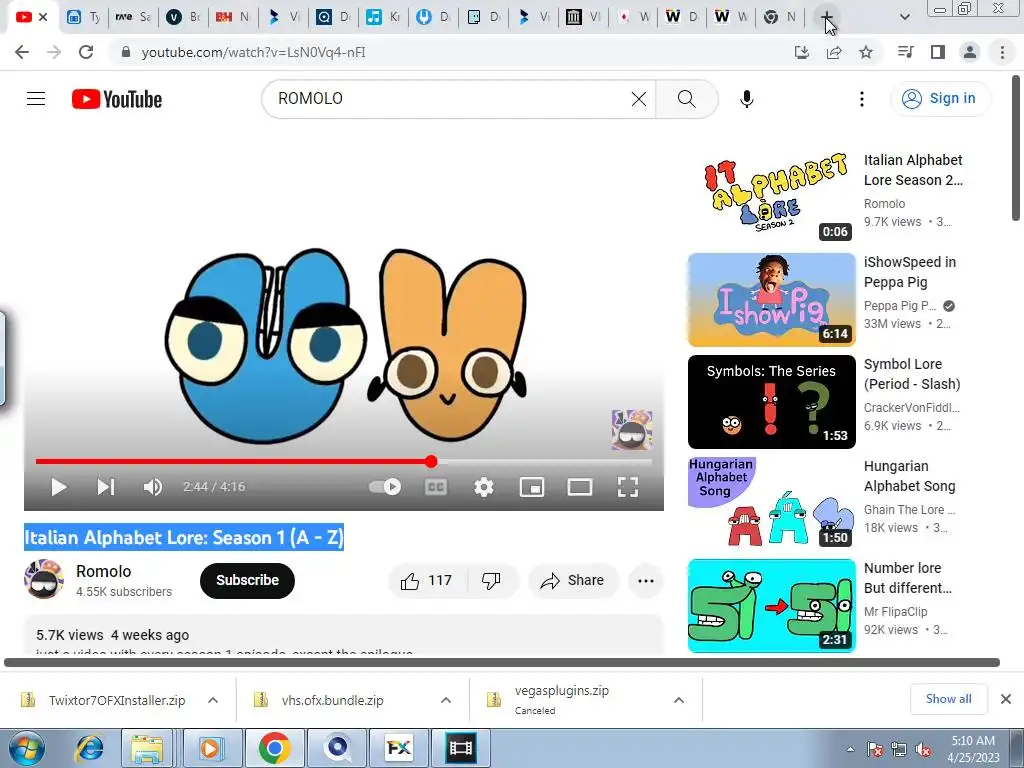The width and height of the screenshot is (1024, 768).
Task: Clear the search text with X
Action: [x=639, y=99]
